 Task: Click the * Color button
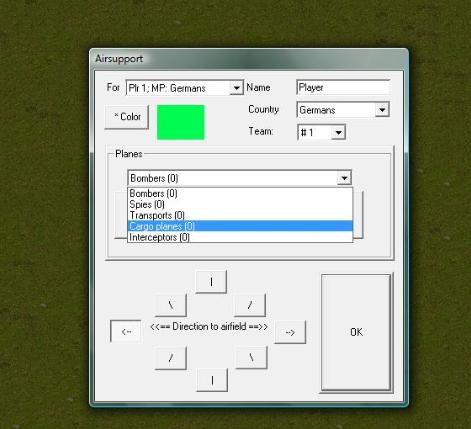point(127,117)
